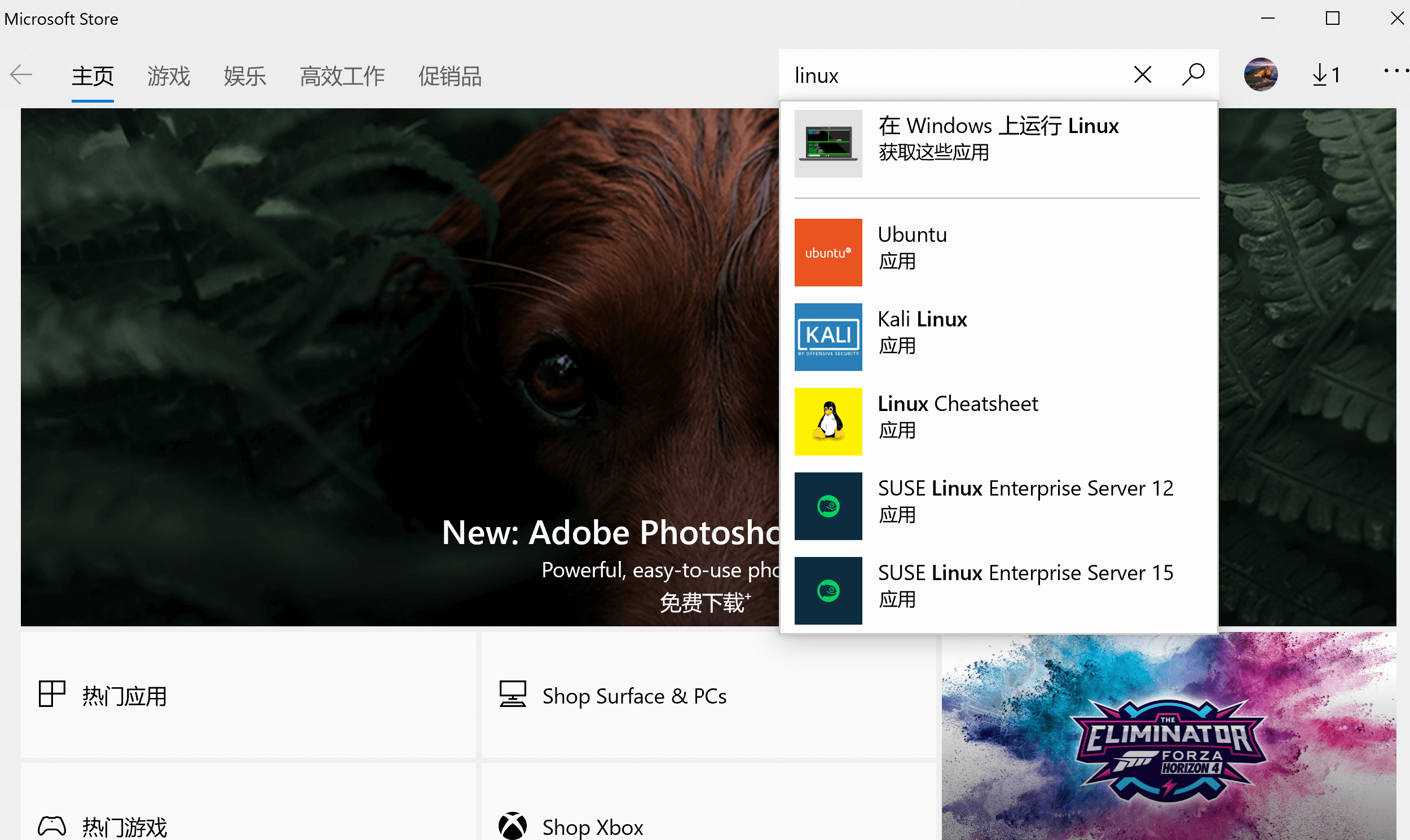Clear the search box text
The image size is (1410, 840).
1142,75
